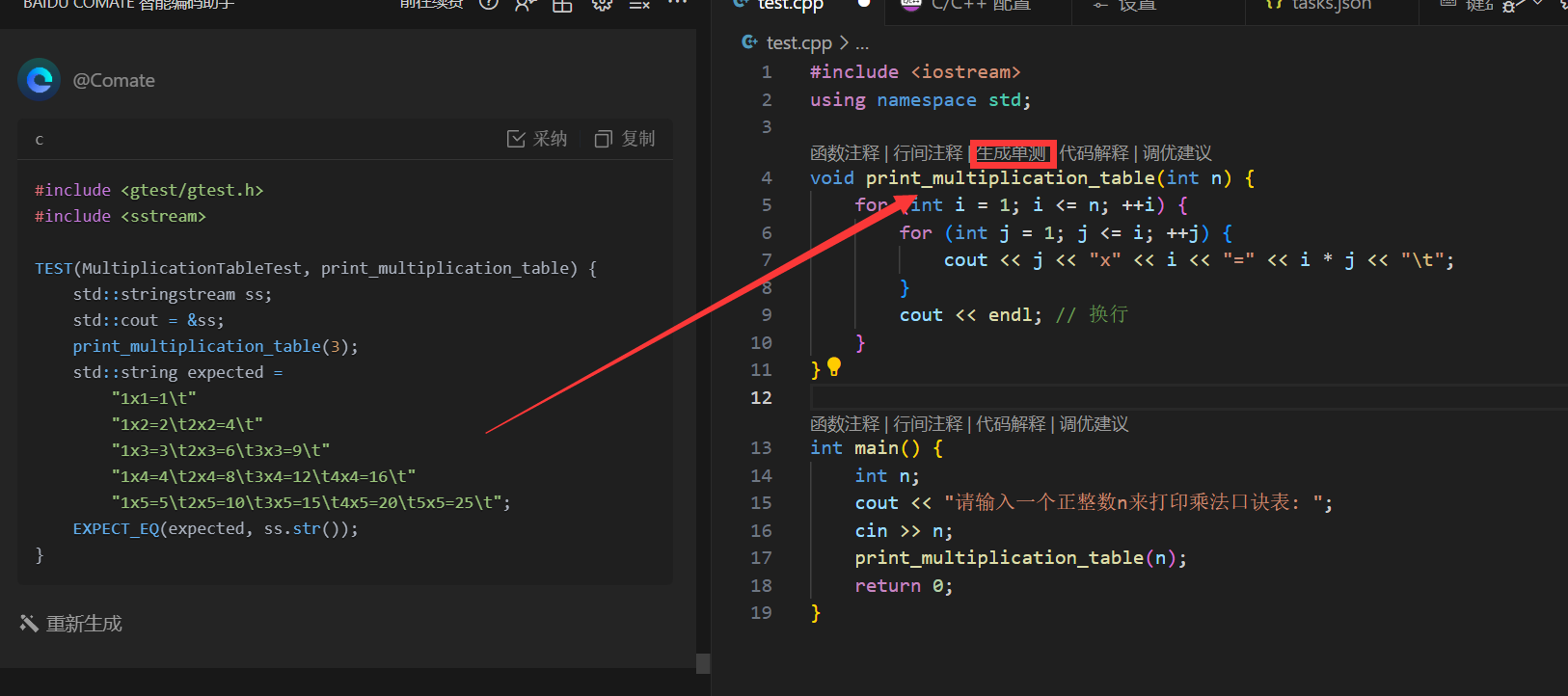Click 'return 0;' on line 18

point(904,586)
